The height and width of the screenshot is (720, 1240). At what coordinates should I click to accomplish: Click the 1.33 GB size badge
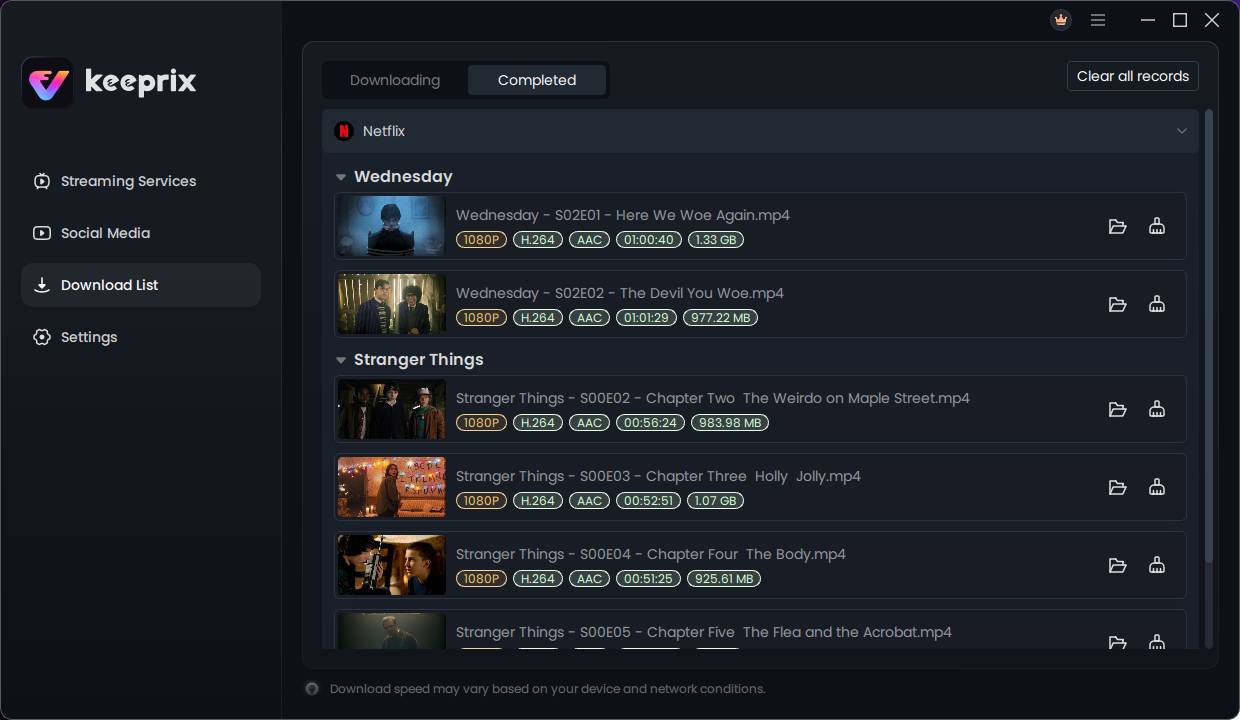pos(716,240)
